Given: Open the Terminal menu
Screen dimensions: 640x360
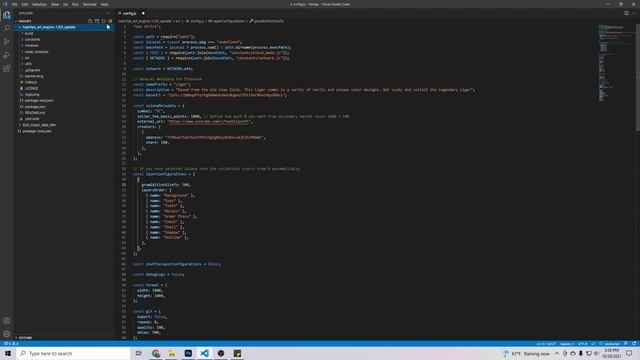Looking at the screenshot, I should click(x=89, y=4).
